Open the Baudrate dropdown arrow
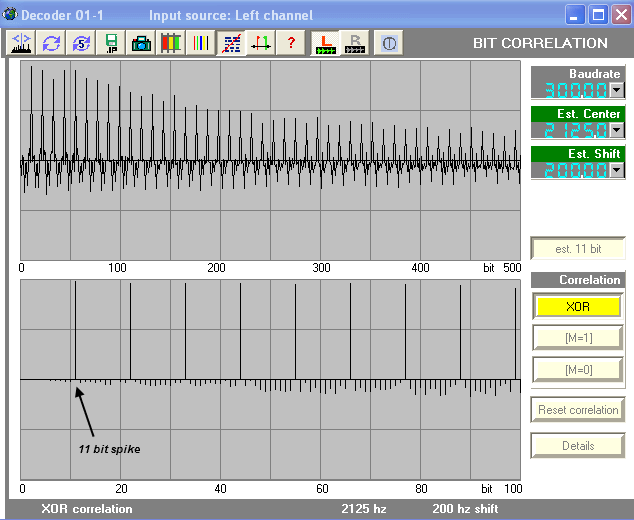This screenshot has width=634, height=520. click(x=616, y=90)
